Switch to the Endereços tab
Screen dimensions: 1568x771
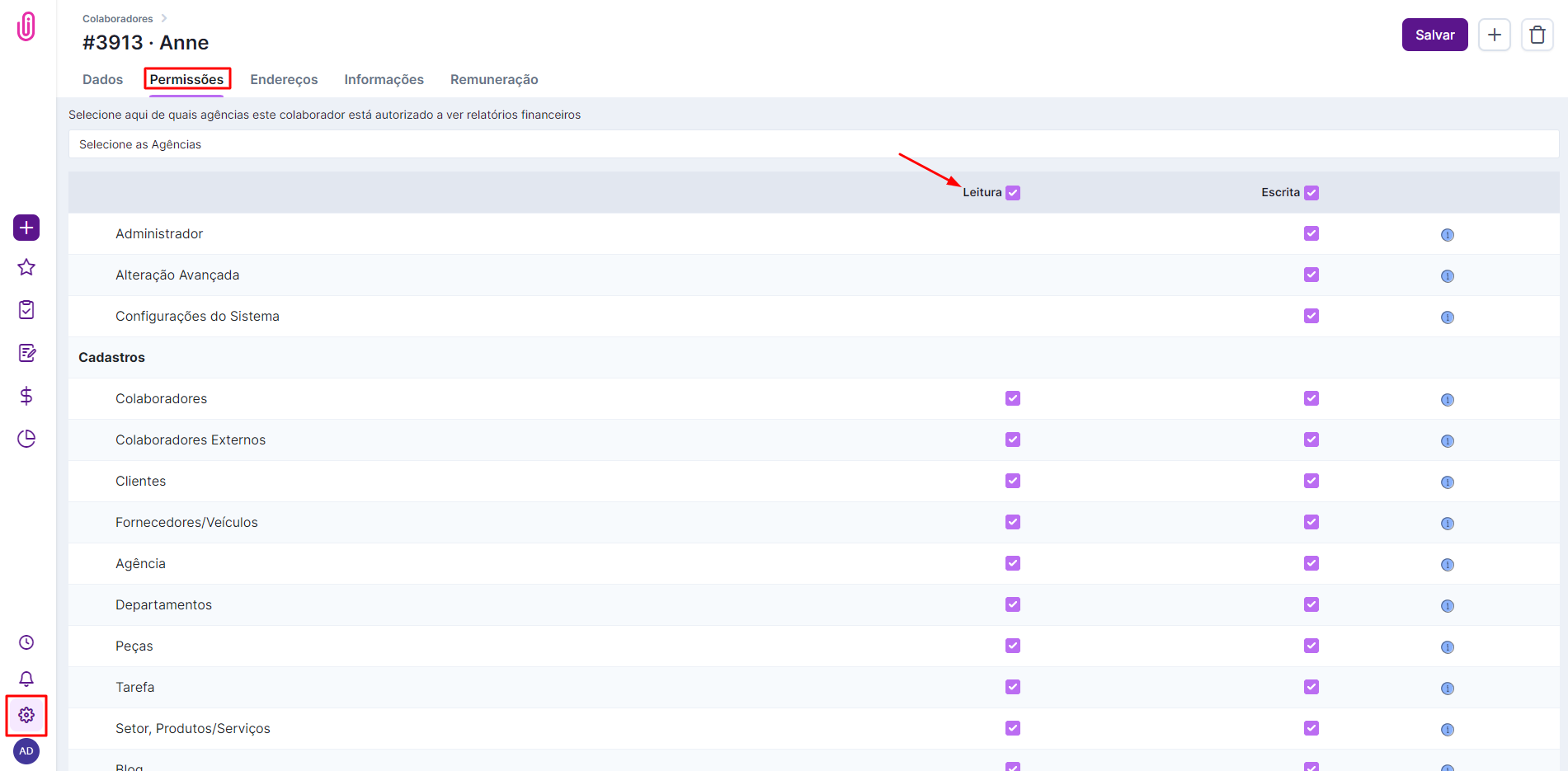(284, 79)
